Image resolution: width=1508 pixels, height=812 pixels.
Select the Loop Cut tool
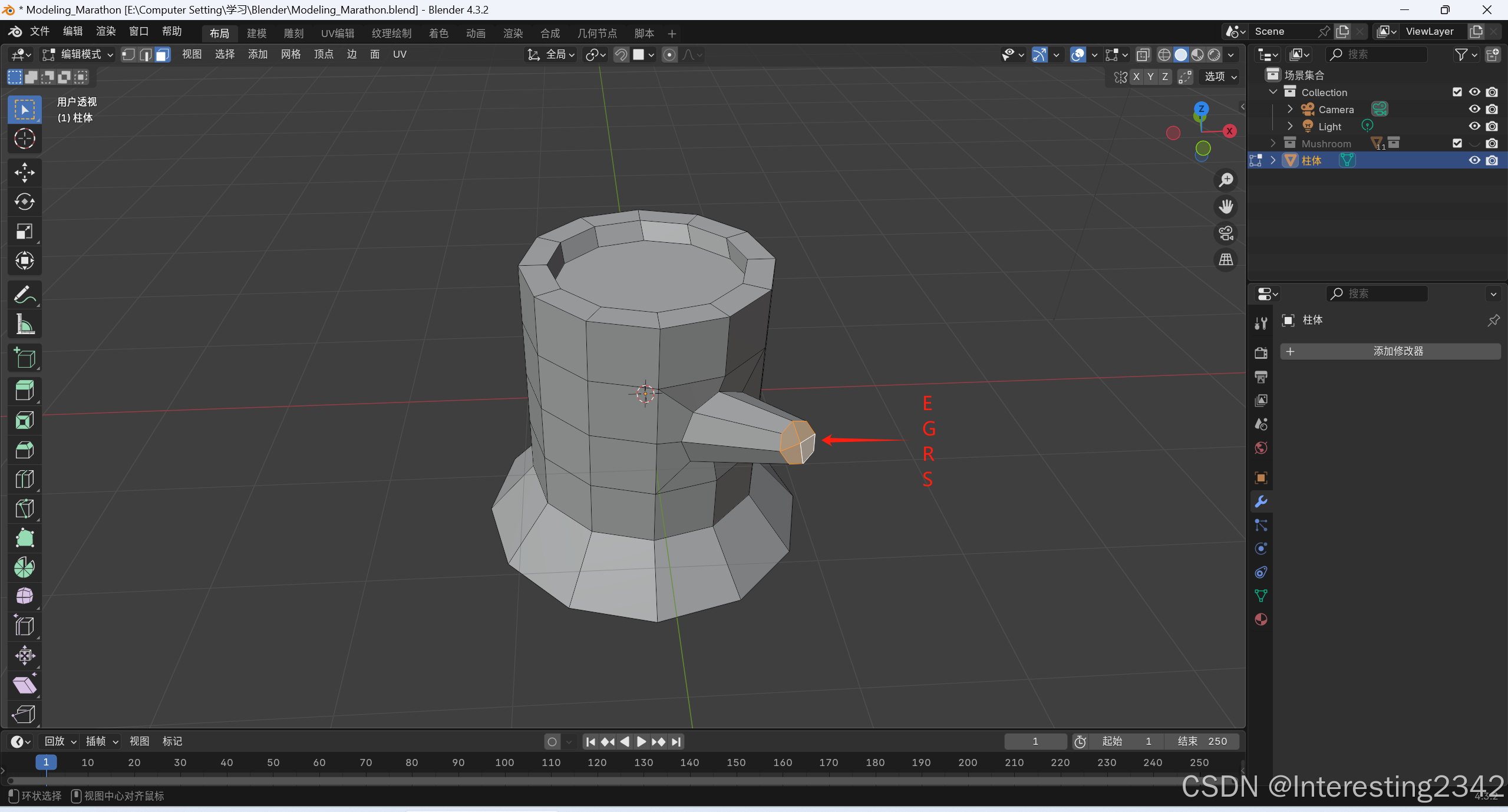24,479
